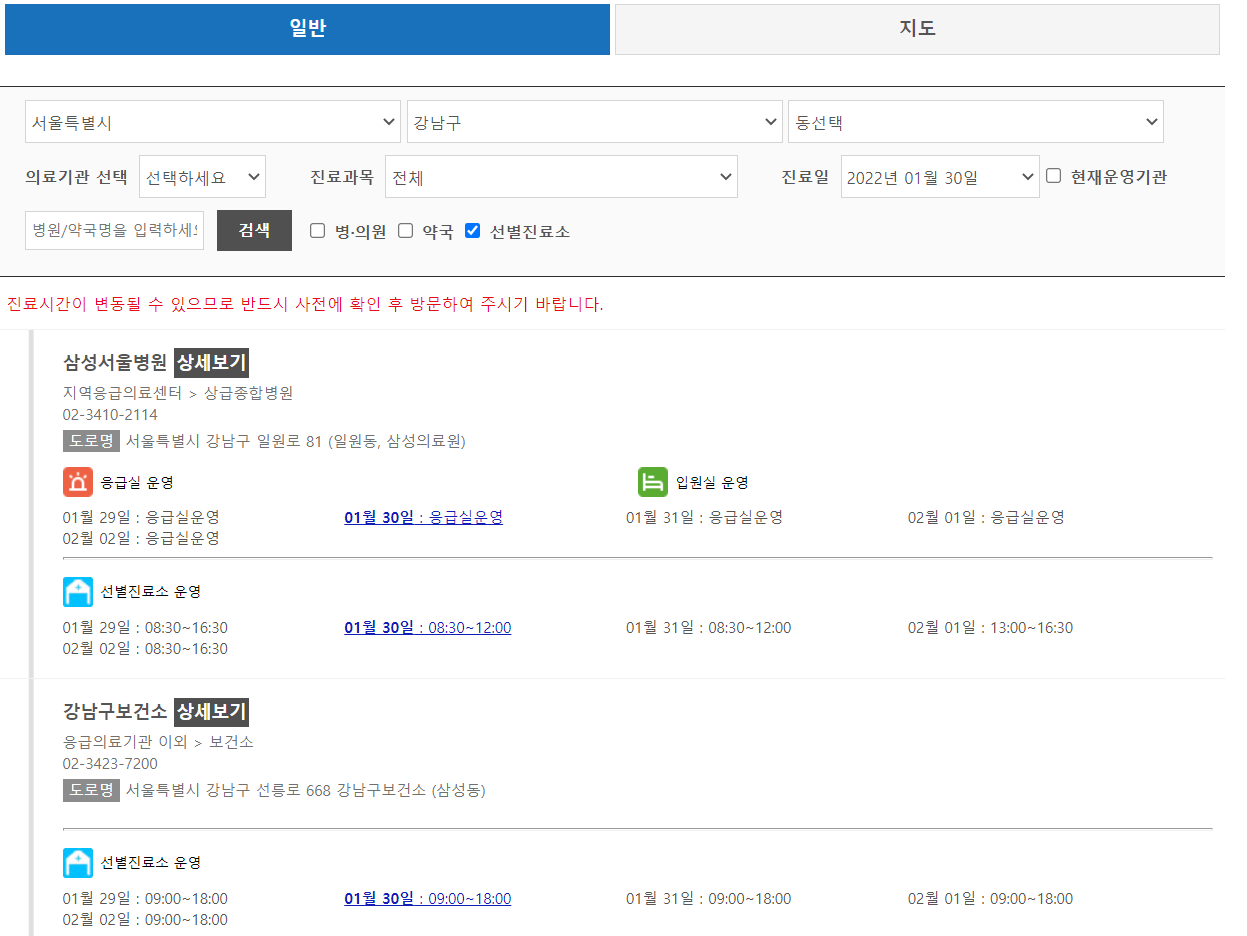Open the 서울특별시 city dropdown

pos(213,122)
